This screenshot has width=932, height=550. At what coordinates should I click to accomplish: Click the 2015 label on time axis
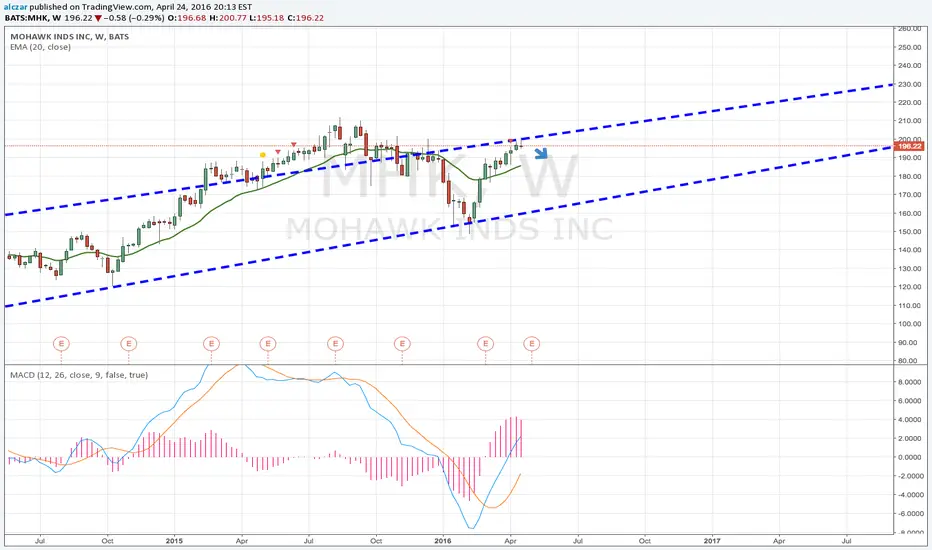tap(174, 541)
